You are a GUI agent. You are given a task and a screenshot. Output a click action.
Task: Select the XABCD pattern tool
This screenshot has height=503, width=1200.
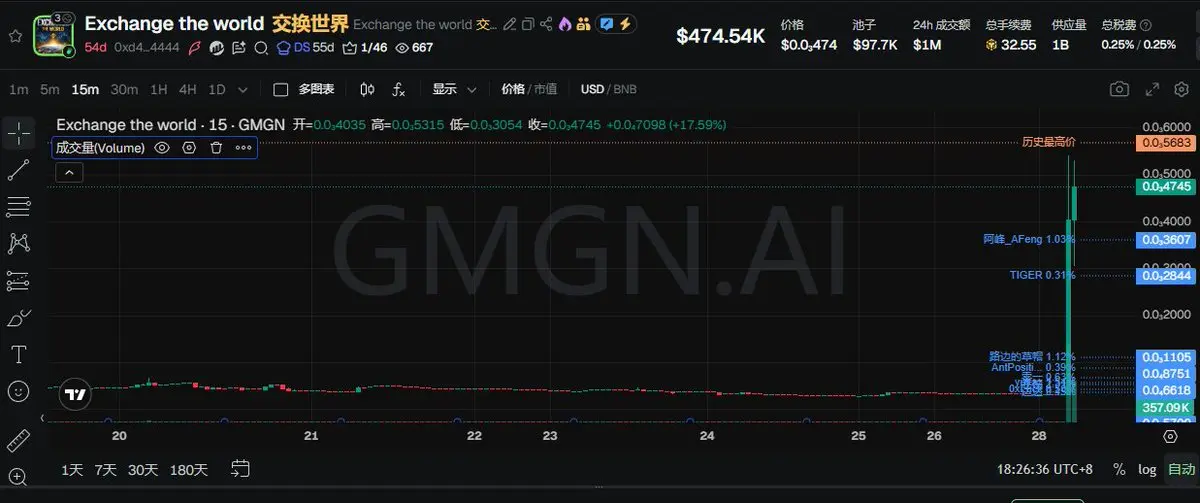19,243
